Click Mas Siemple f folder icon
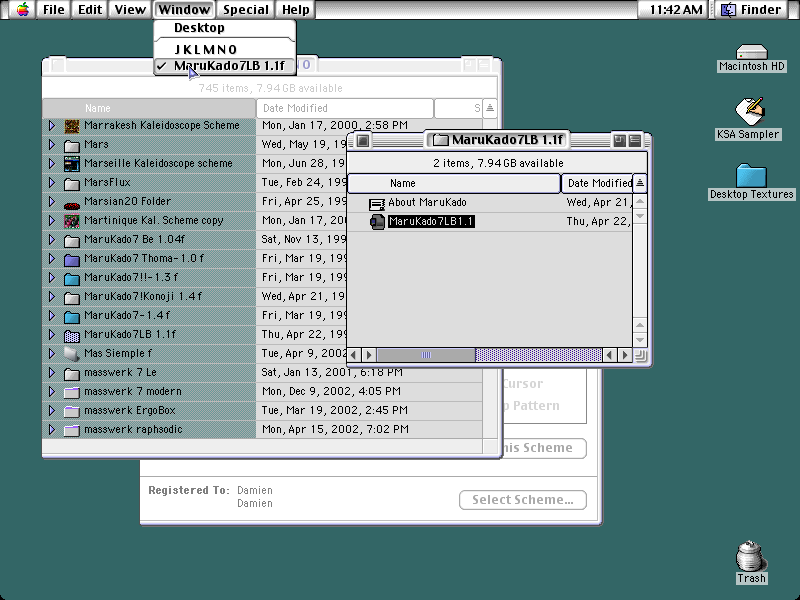 [72, 354]
